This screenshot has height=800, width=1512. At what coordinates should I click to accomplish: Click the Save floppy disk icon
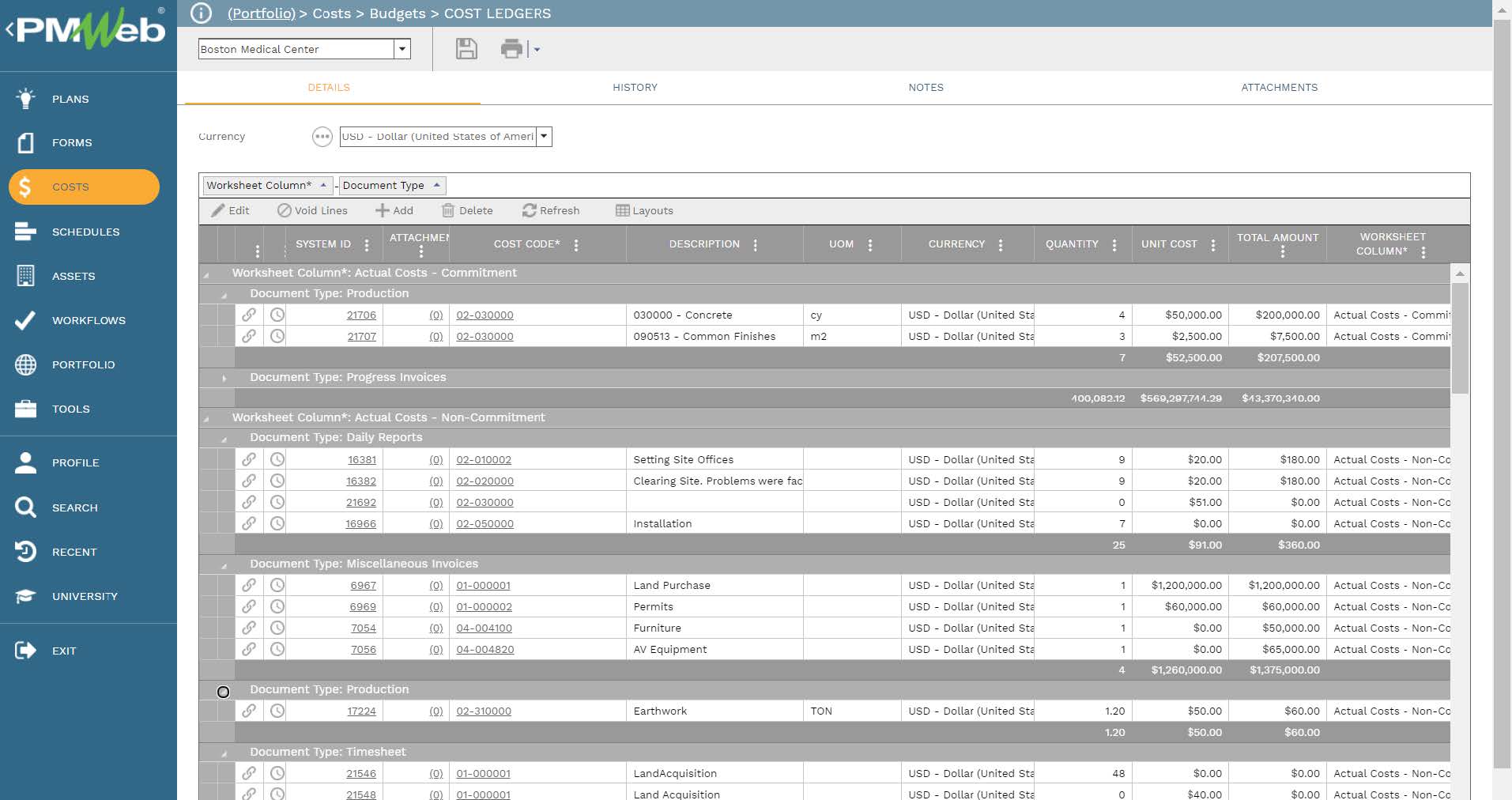[x=466, y=49]
